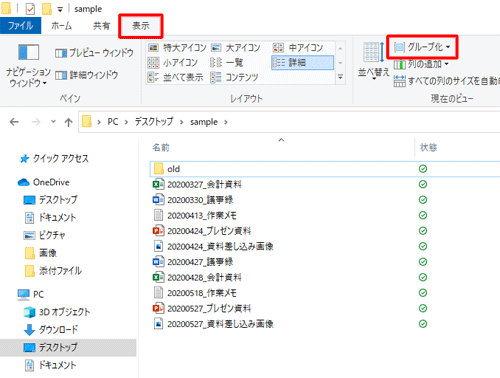Select the highlighted デスクトップ under PC
The image size is (500, 378).
(68, 347)
